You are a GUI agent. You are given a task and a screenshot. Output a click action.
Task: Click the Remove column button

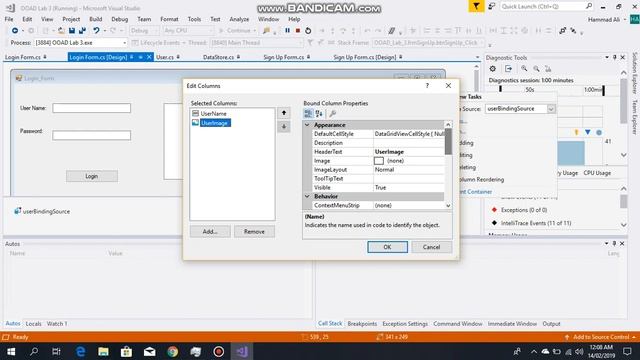[254, 231]
